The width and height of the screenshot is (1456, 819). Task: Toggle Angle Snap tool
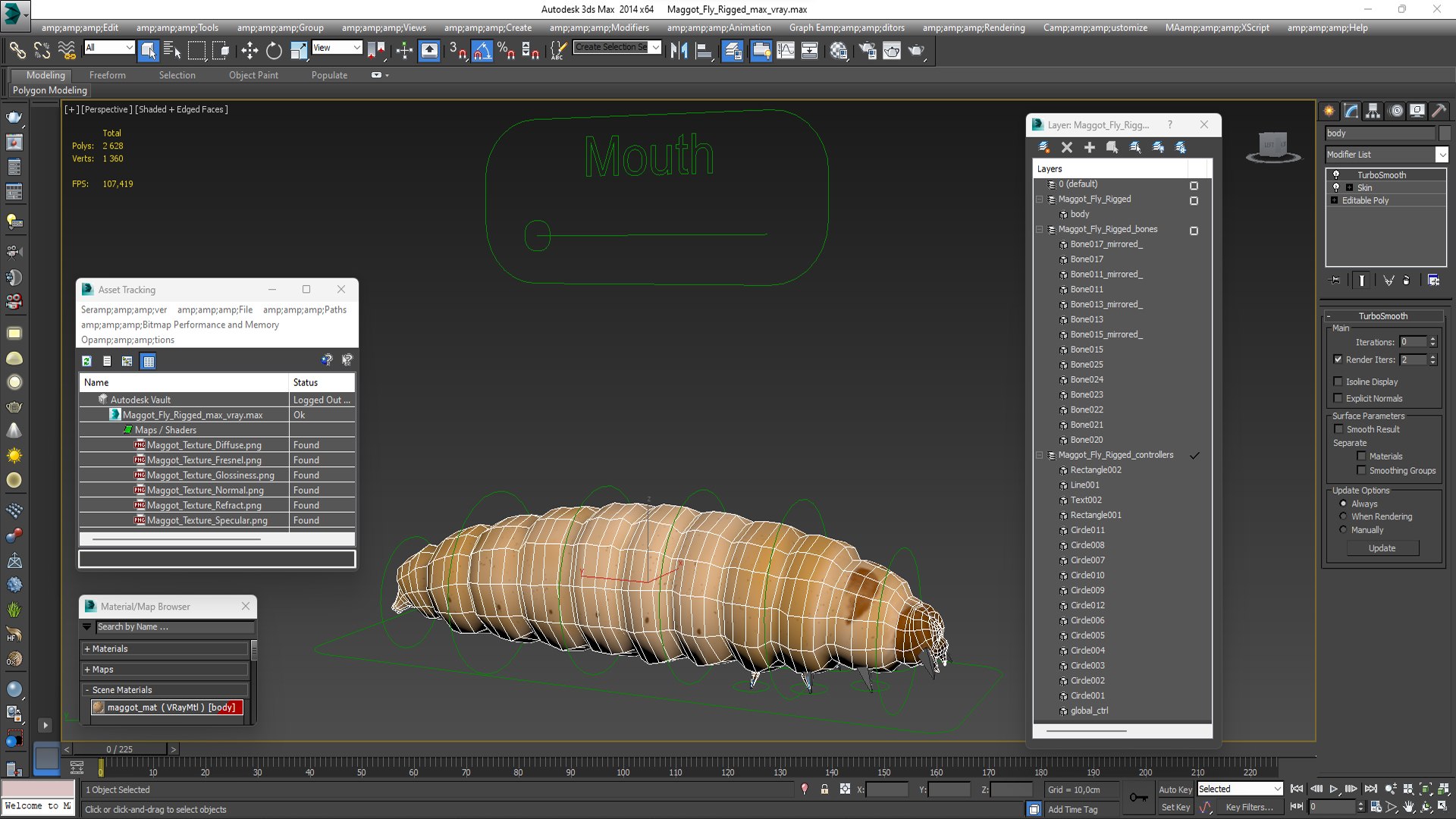point(482,51)
